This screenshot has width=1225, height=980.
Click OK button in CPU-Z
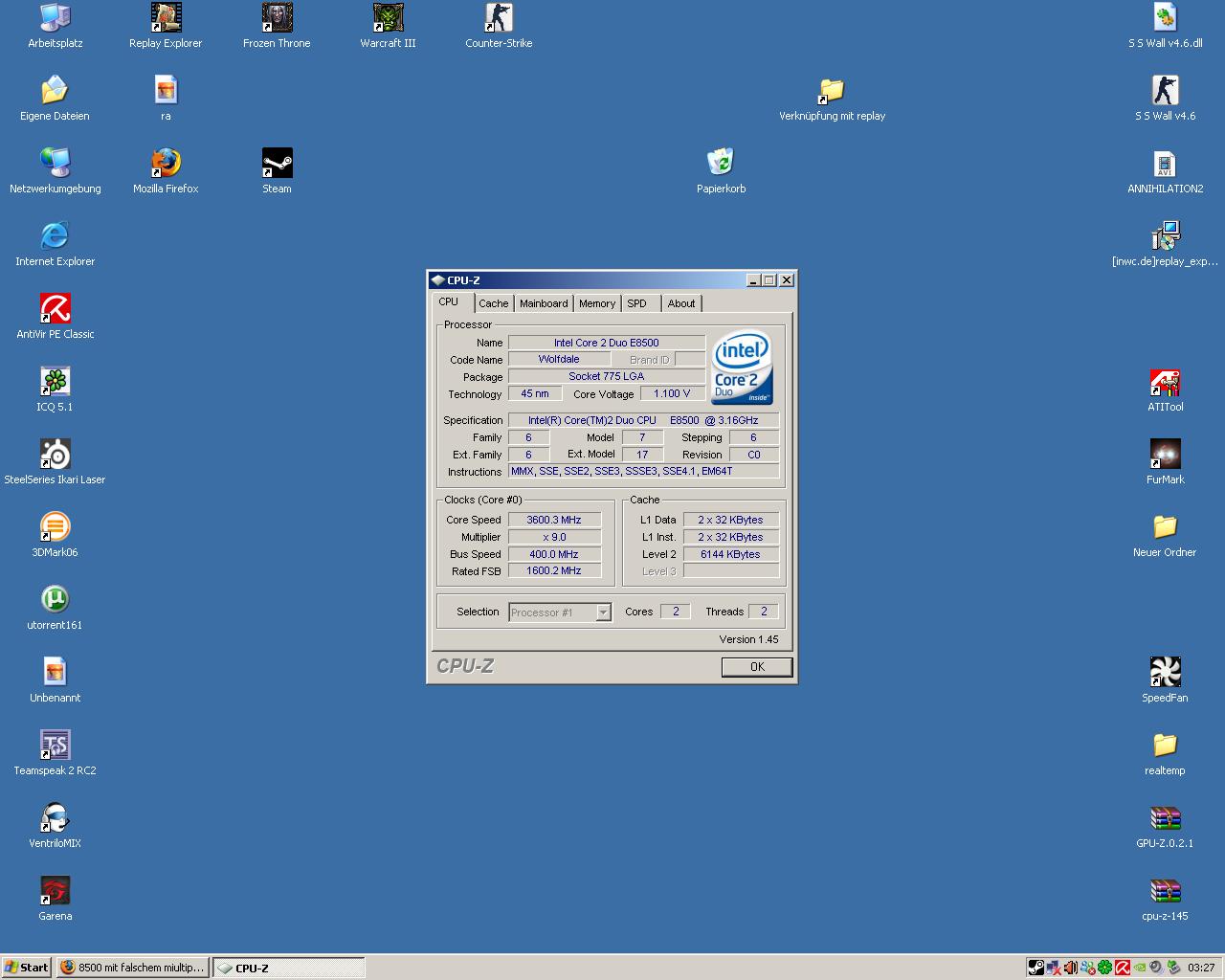tap(757, 667)
